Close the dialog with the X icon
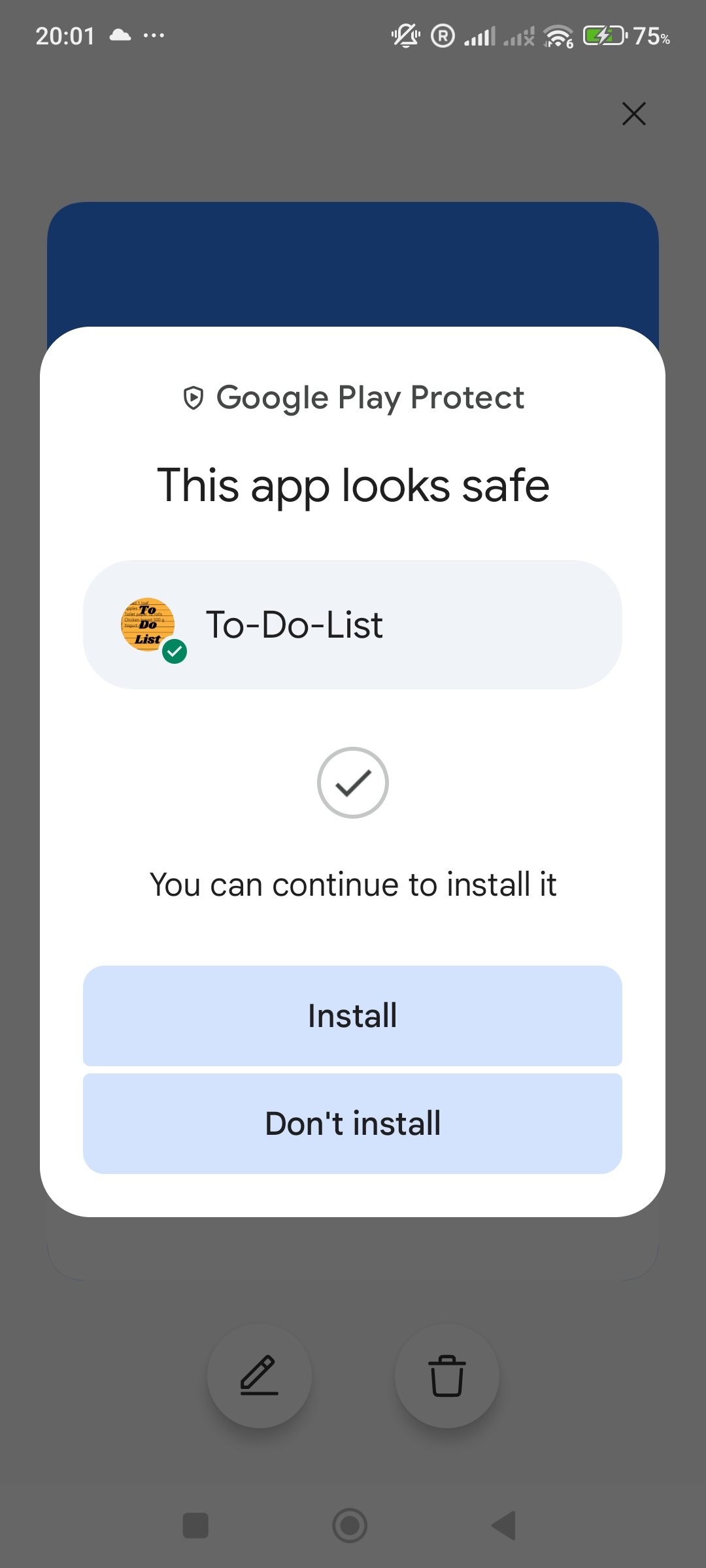706x1568 pixels. (633, 114)
